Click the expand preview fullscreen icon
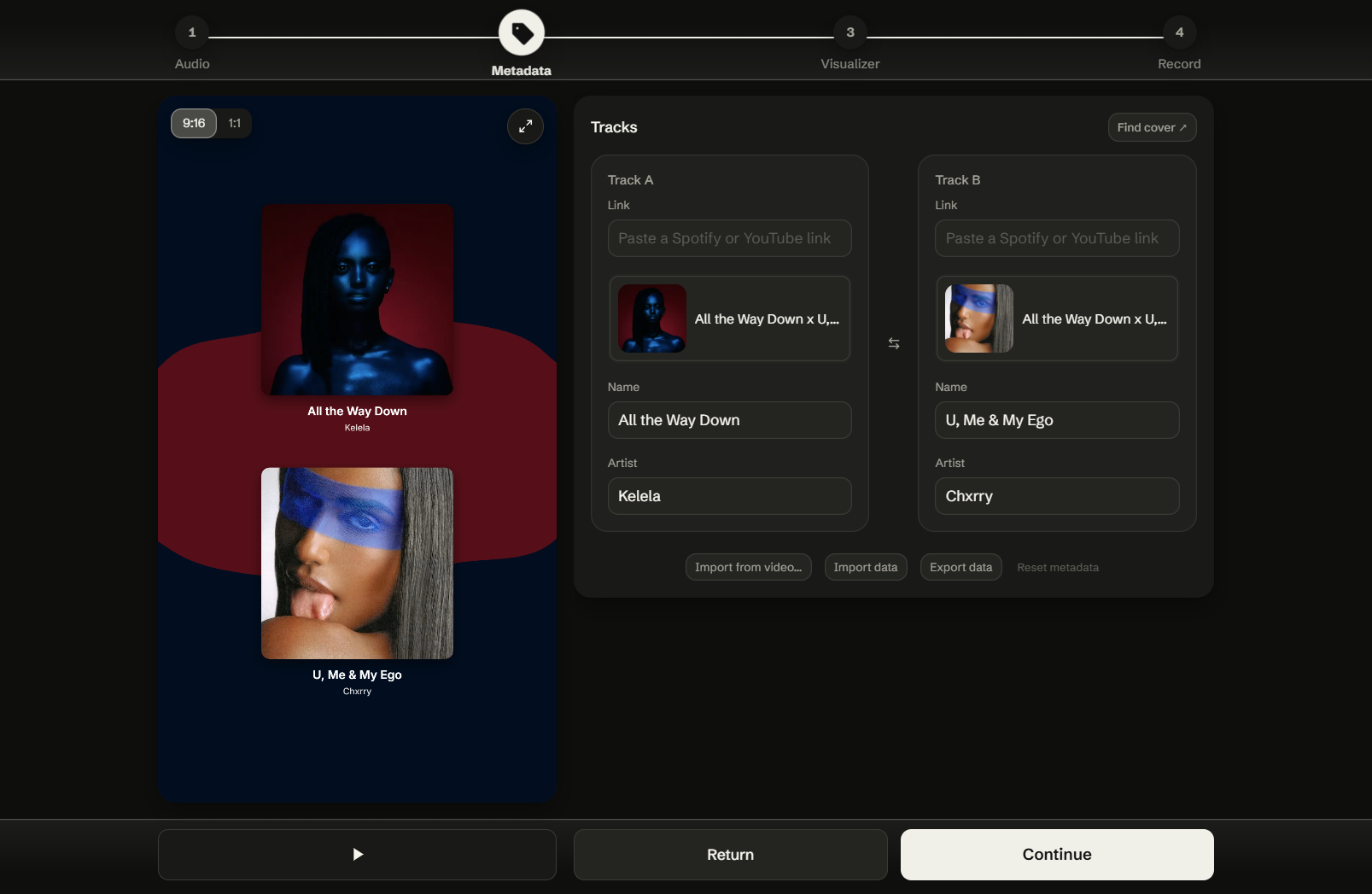1372x894 pixels. 525,126
